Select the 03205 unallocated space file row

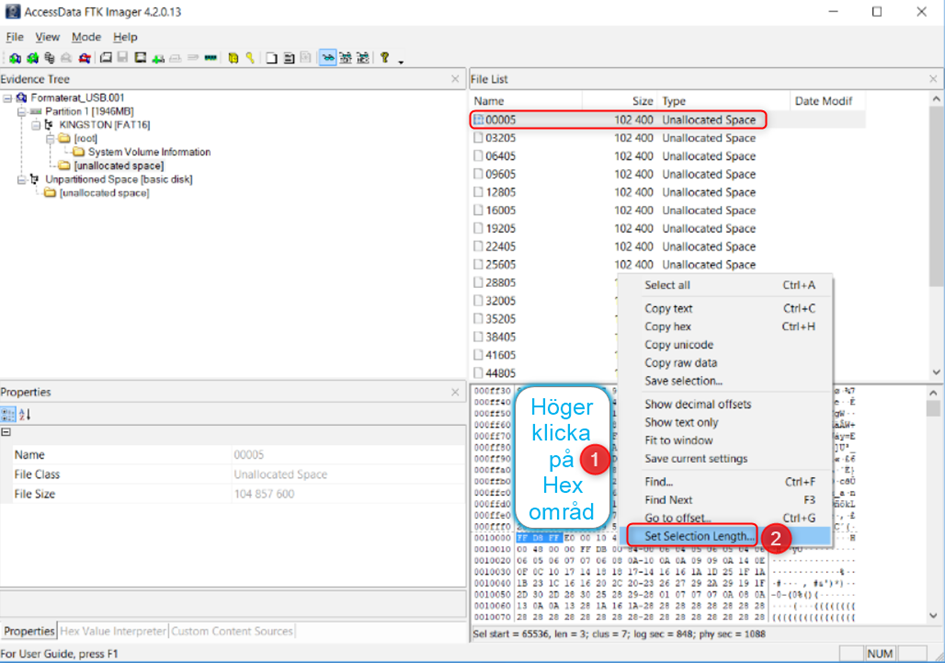500,138
